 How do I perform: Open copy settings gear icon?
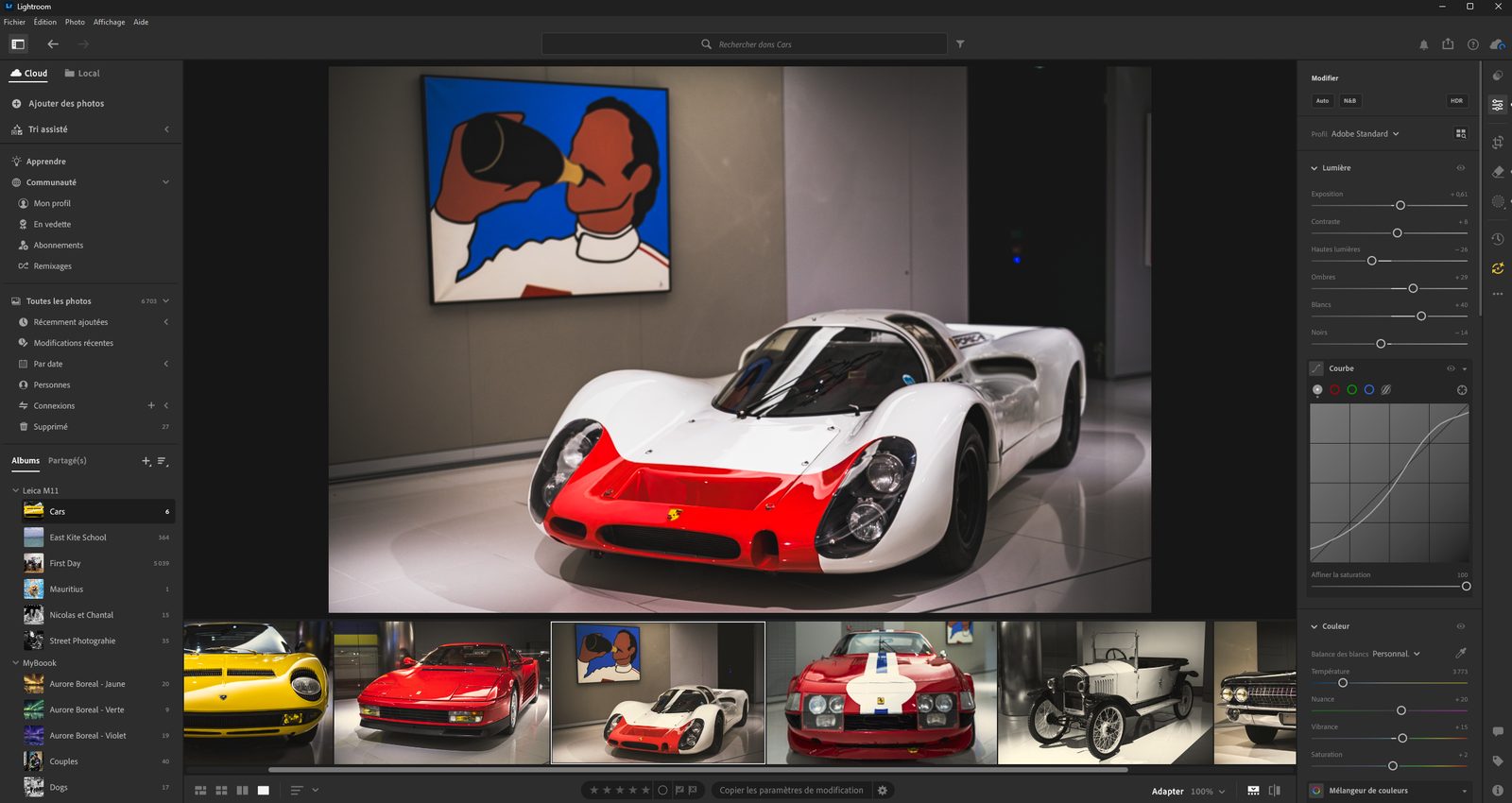[883, 791]
